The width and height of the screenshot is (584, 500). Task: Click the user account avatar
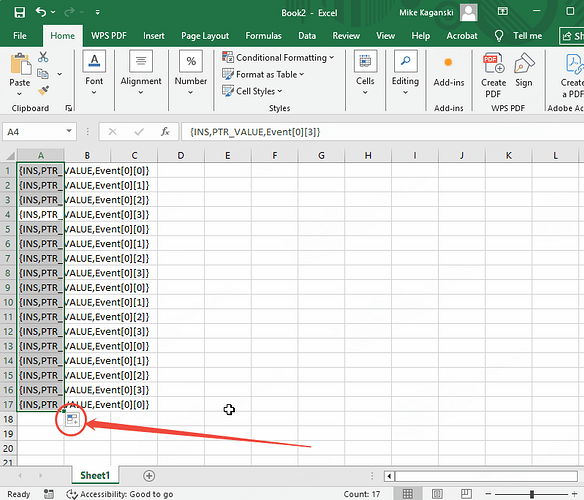pyautogui.click(x=469, y=12)
